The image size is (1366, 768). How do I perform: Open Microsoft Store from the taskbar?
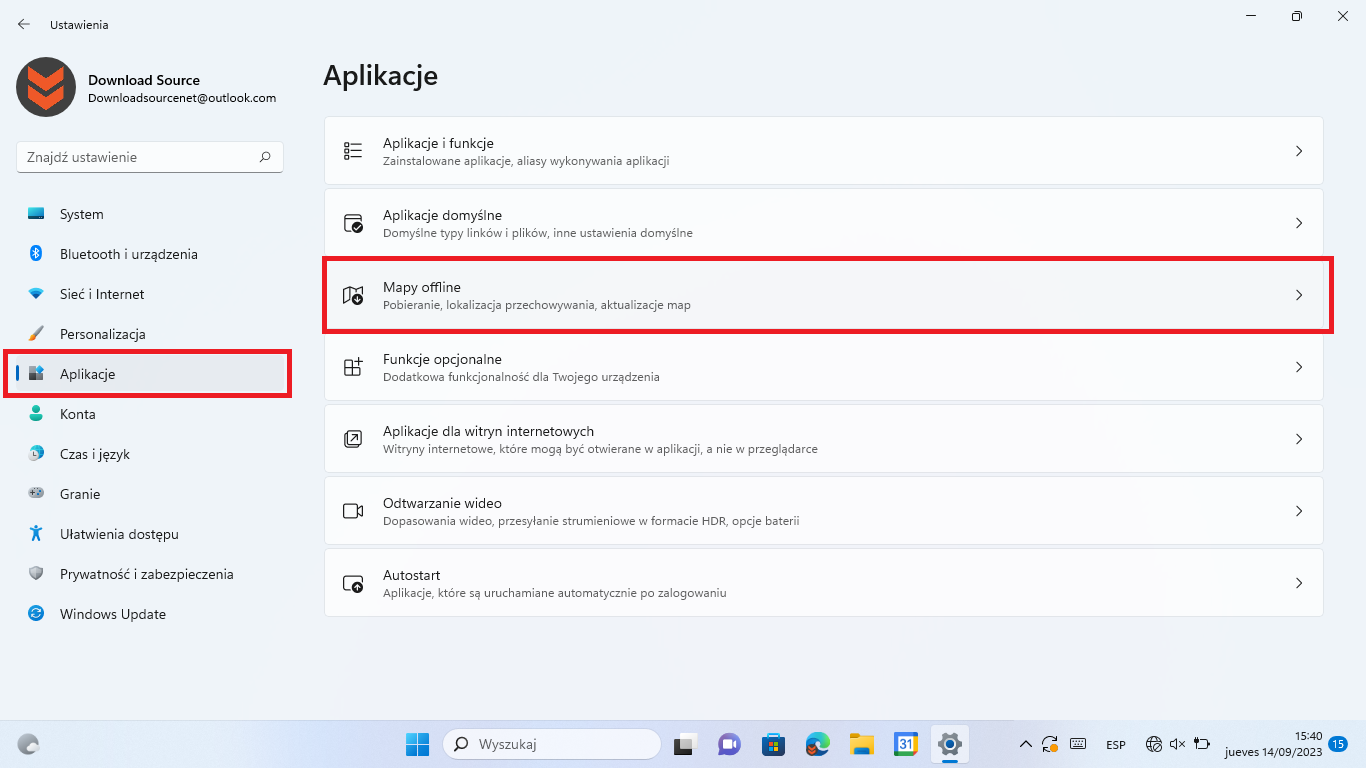773,744
